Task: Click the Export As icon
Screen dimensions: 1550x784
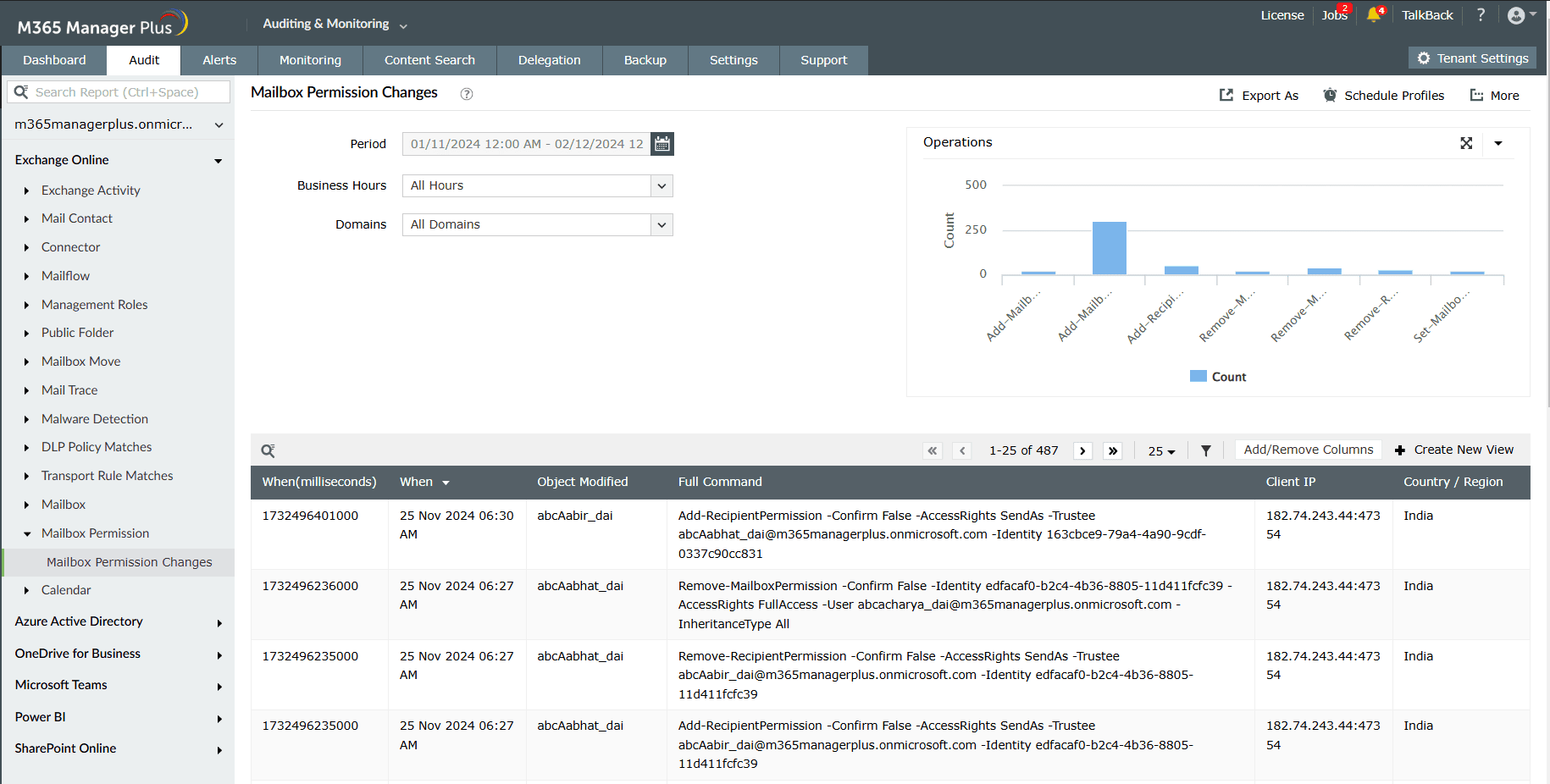Action: 1226,95
